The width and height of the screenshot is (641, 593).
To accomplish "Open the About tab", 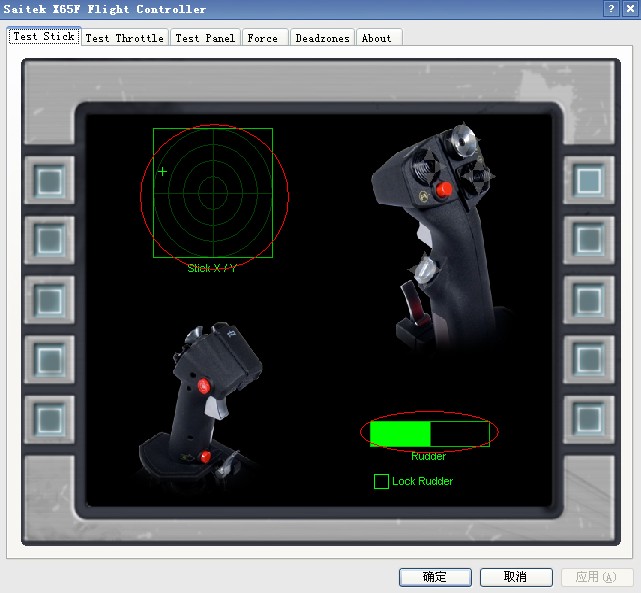I will point(379,38).
